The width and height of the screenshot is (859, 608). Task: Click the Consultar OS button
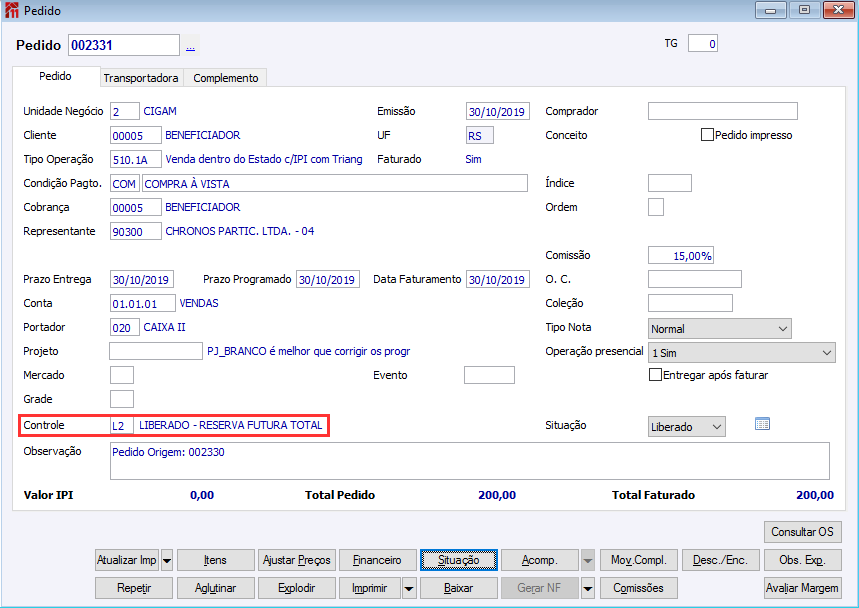(803, 532)
